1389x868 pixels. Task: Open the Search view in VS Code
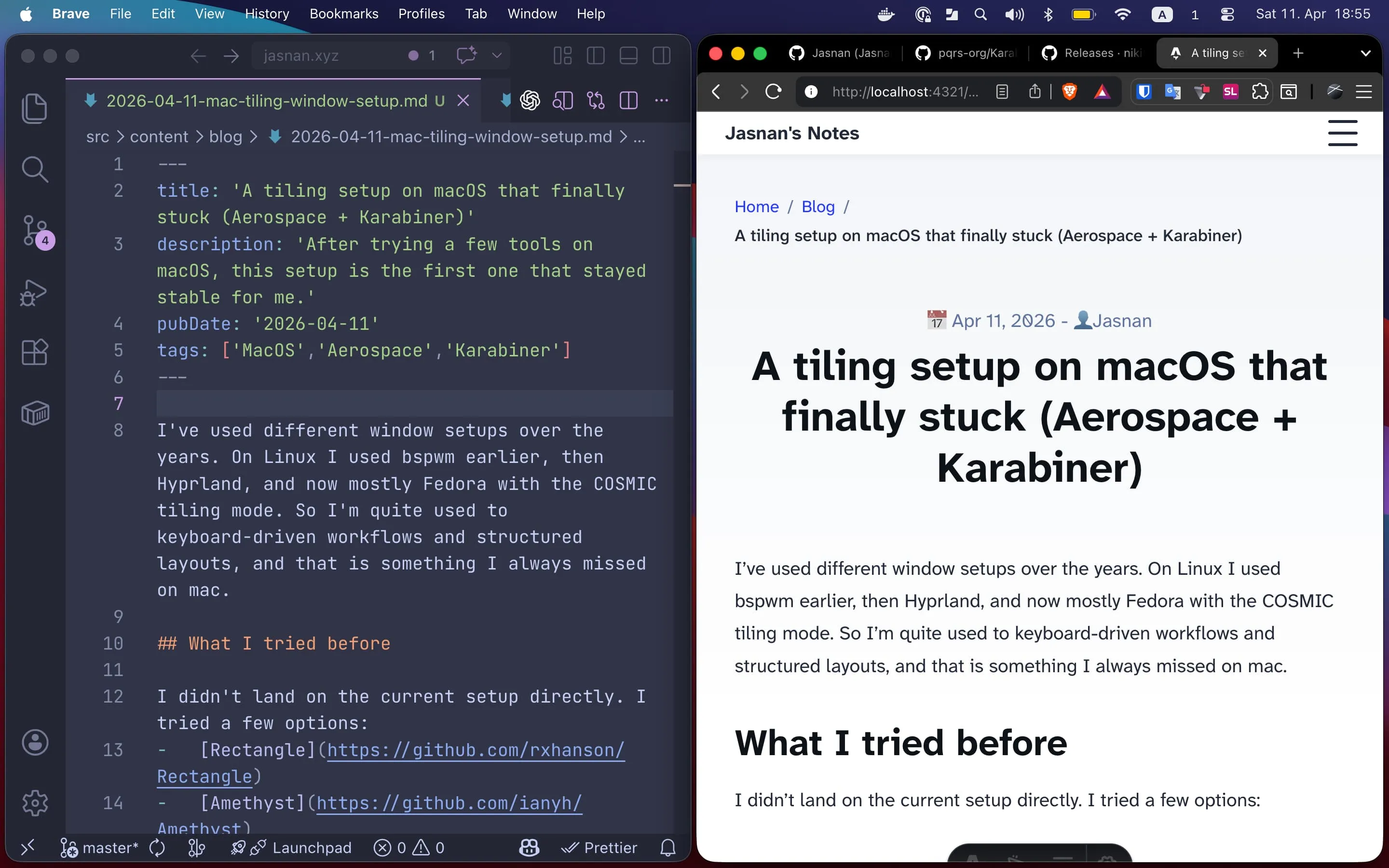click(34, 169)
